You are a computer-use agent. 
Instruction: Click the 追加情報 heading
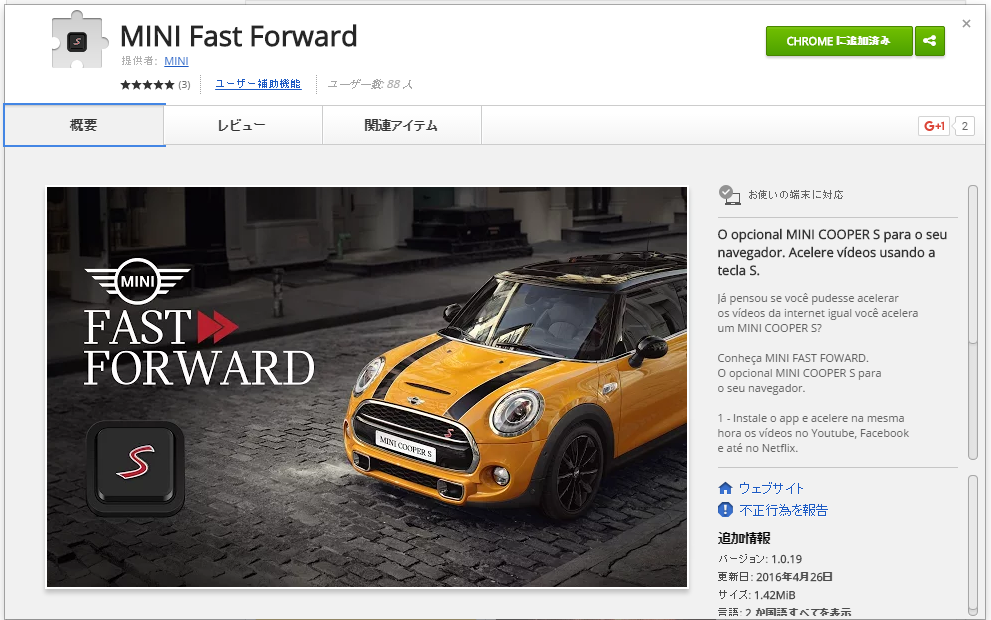click(x=744, y=538)
